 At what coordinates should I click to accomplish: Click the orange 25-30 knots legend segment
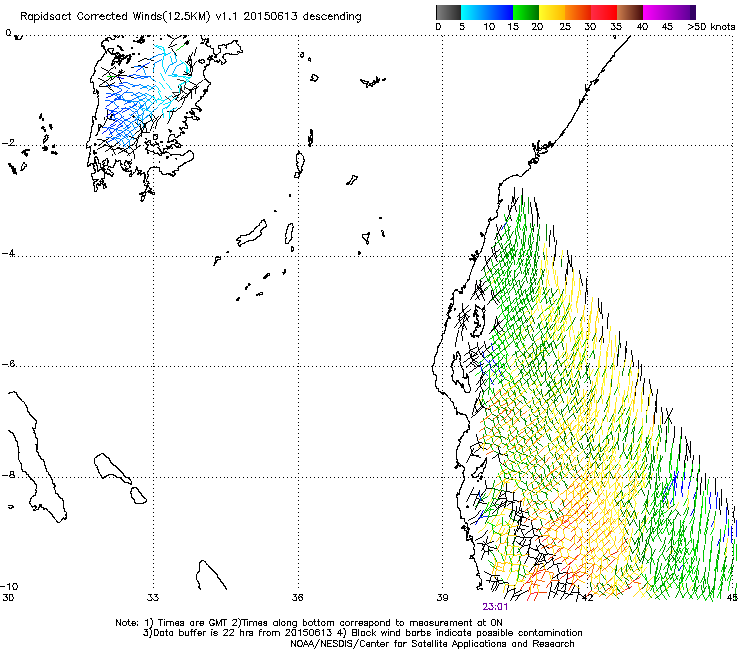(578, 12)
